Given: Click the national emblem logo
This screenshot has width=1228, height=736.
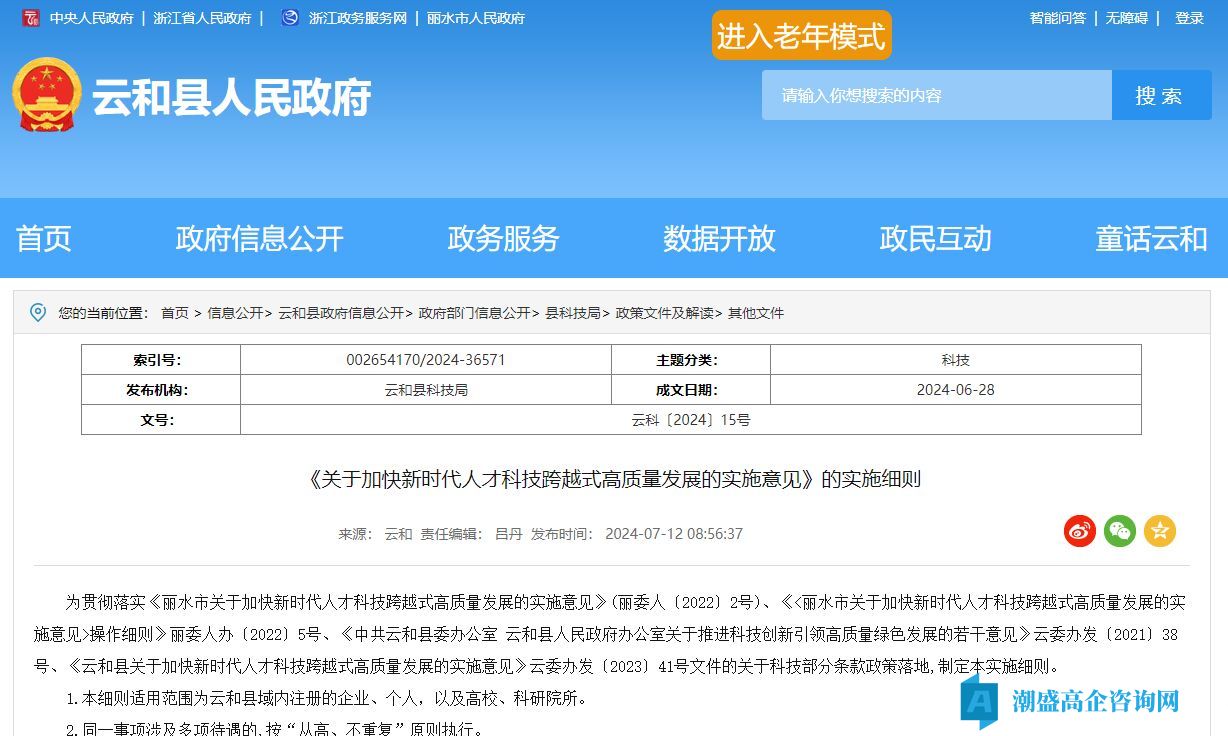Looking at the screenshot, I should click(x=46, y=95).
